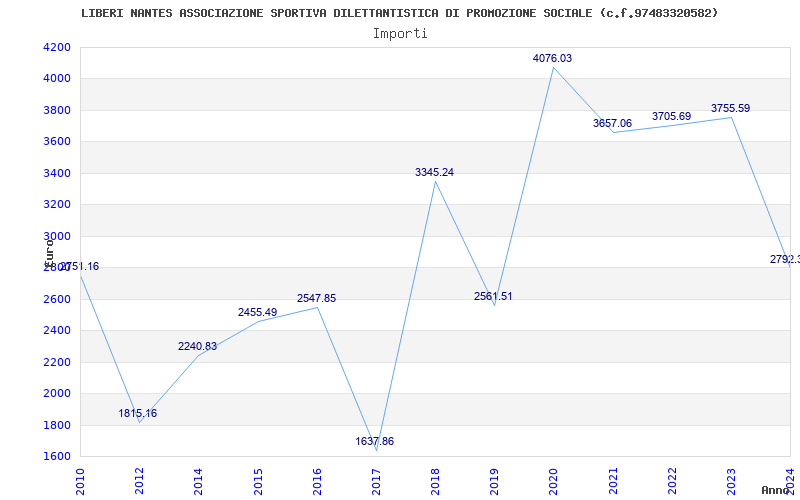Select the 3705.69 data label
800x500 pixels.
[x=671, y=116]
